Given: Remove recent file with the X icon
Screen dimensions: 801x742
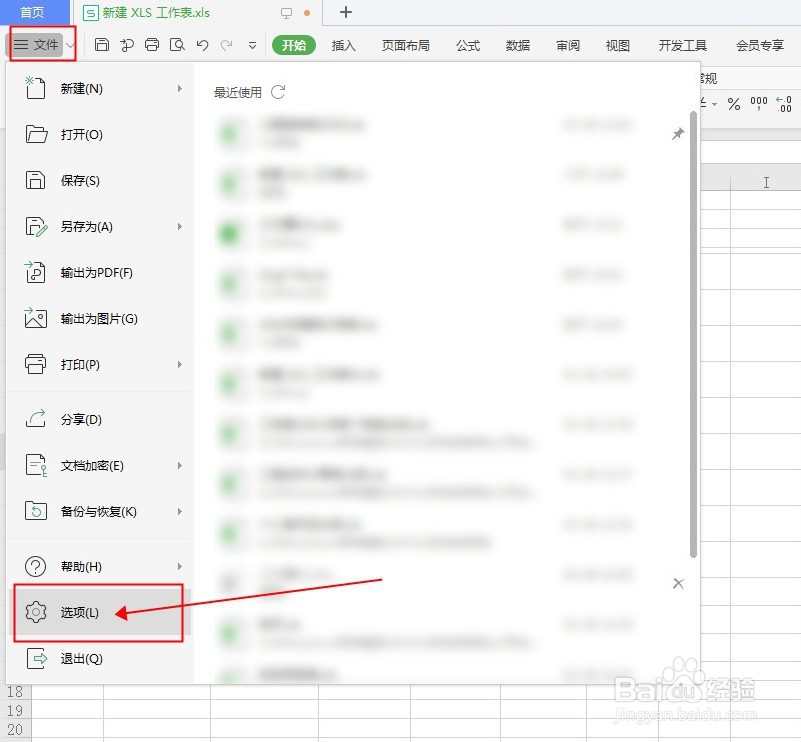Looking at the screenshot, I should pyautogui.click(x=678, y=583).
